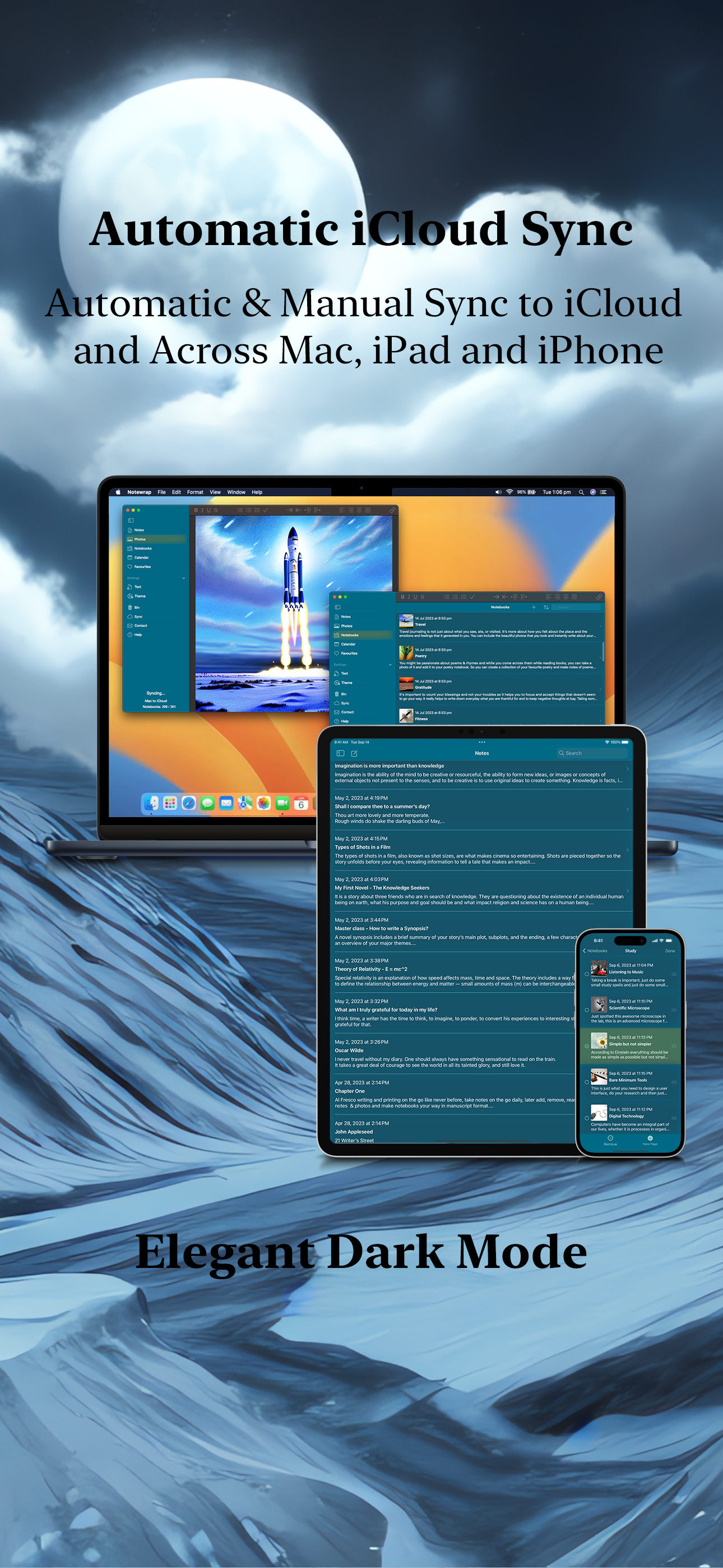This screenshot has height=1568, width=723.
Task: Open Edit menu in Mac menu bar
Action: pos(177,492)
